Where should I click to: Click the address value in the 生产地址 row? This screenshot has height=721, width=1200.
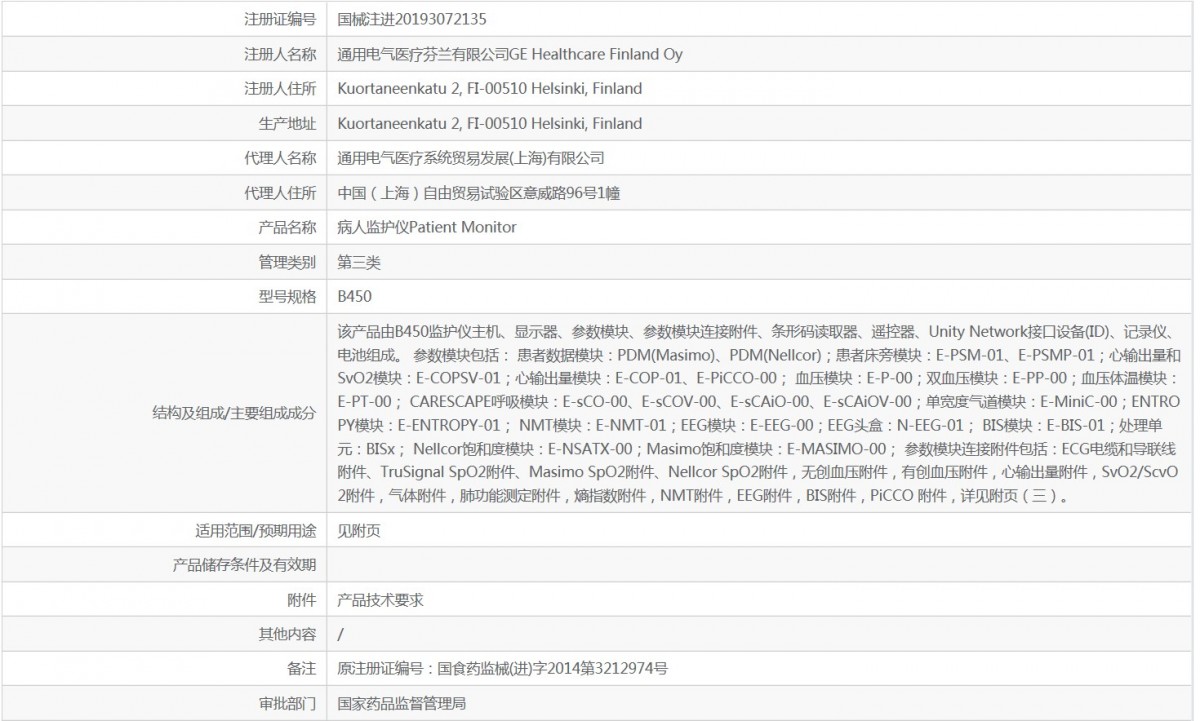tap(490, 124)
